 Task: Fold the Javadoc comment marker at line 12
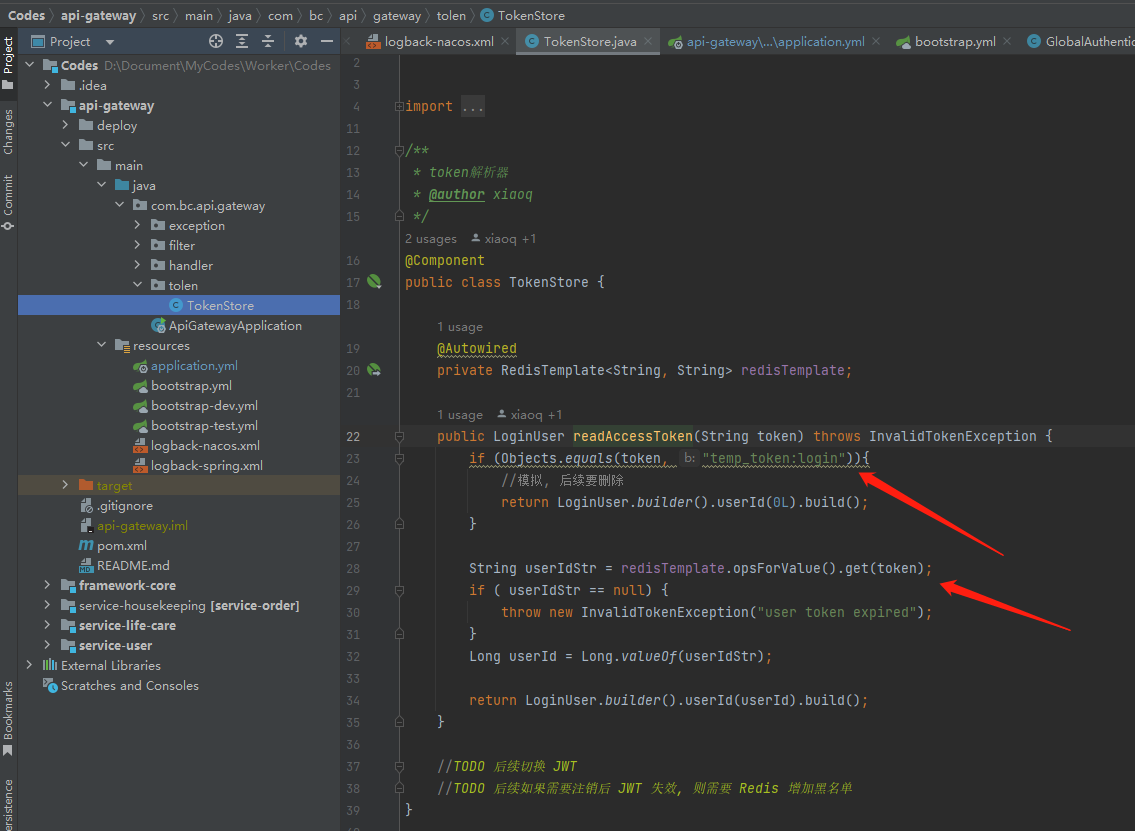399,151
